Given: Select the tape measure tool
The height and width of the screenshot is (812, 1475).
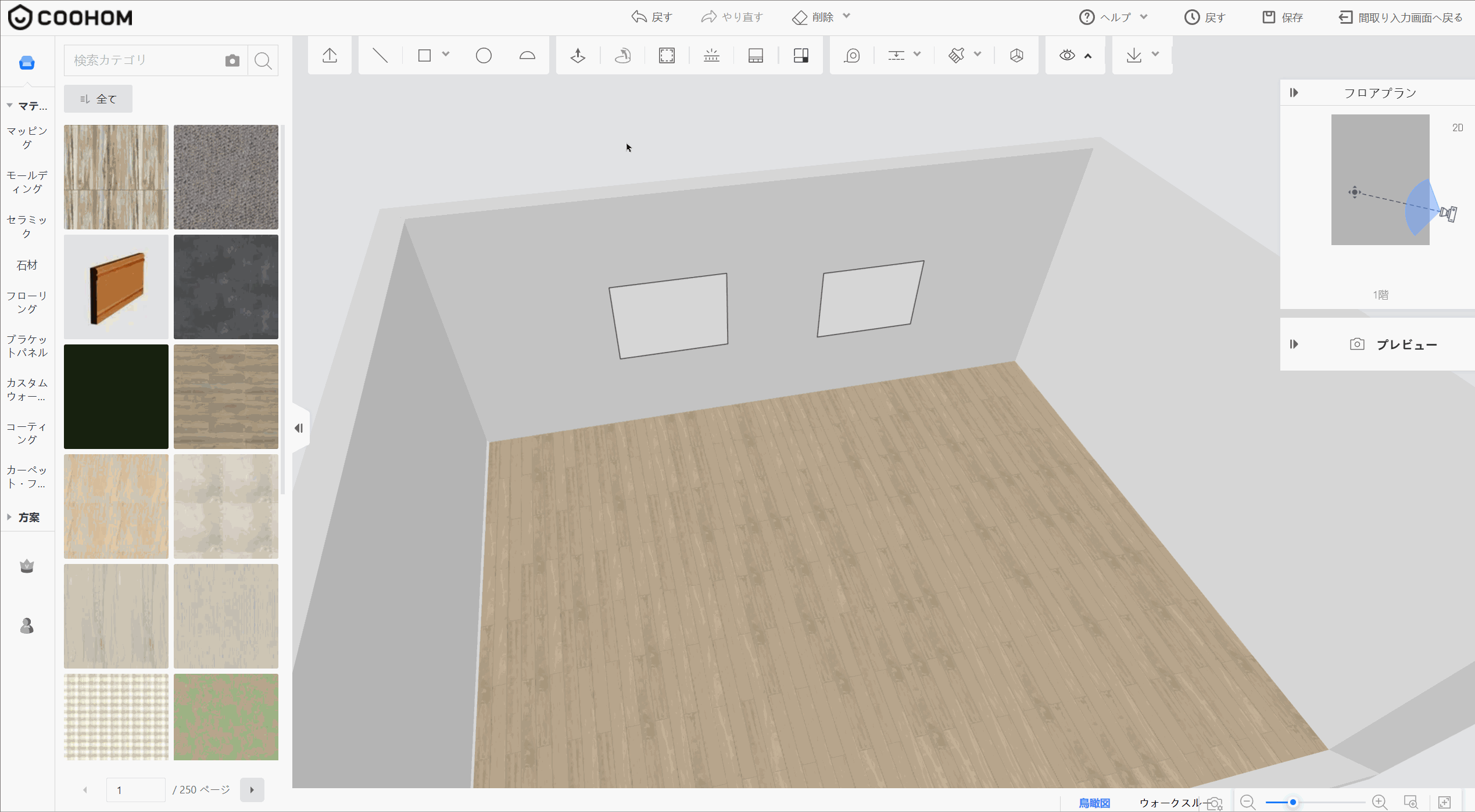Looking at the screenshot, I should tap(852, 56).
